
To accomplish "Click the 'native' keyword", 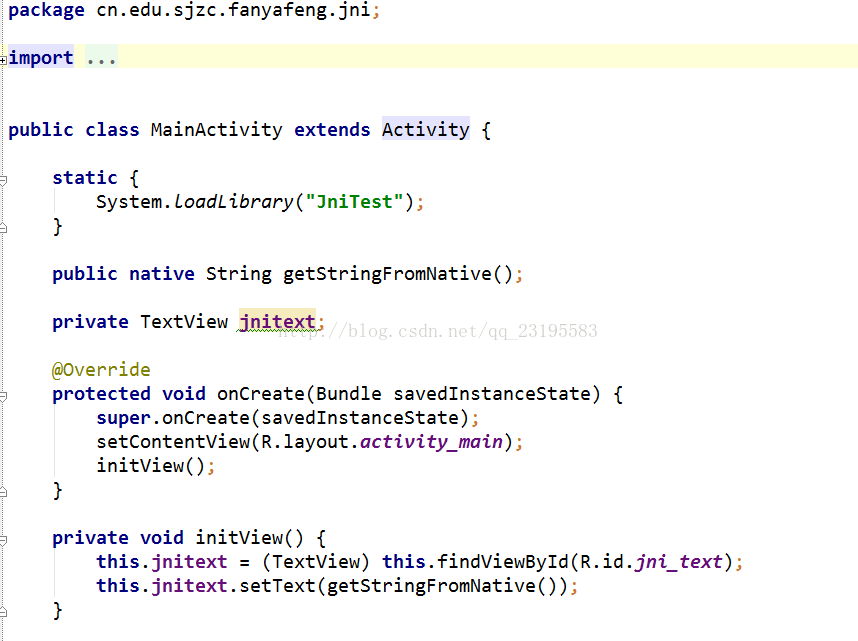I will point(162,274).
